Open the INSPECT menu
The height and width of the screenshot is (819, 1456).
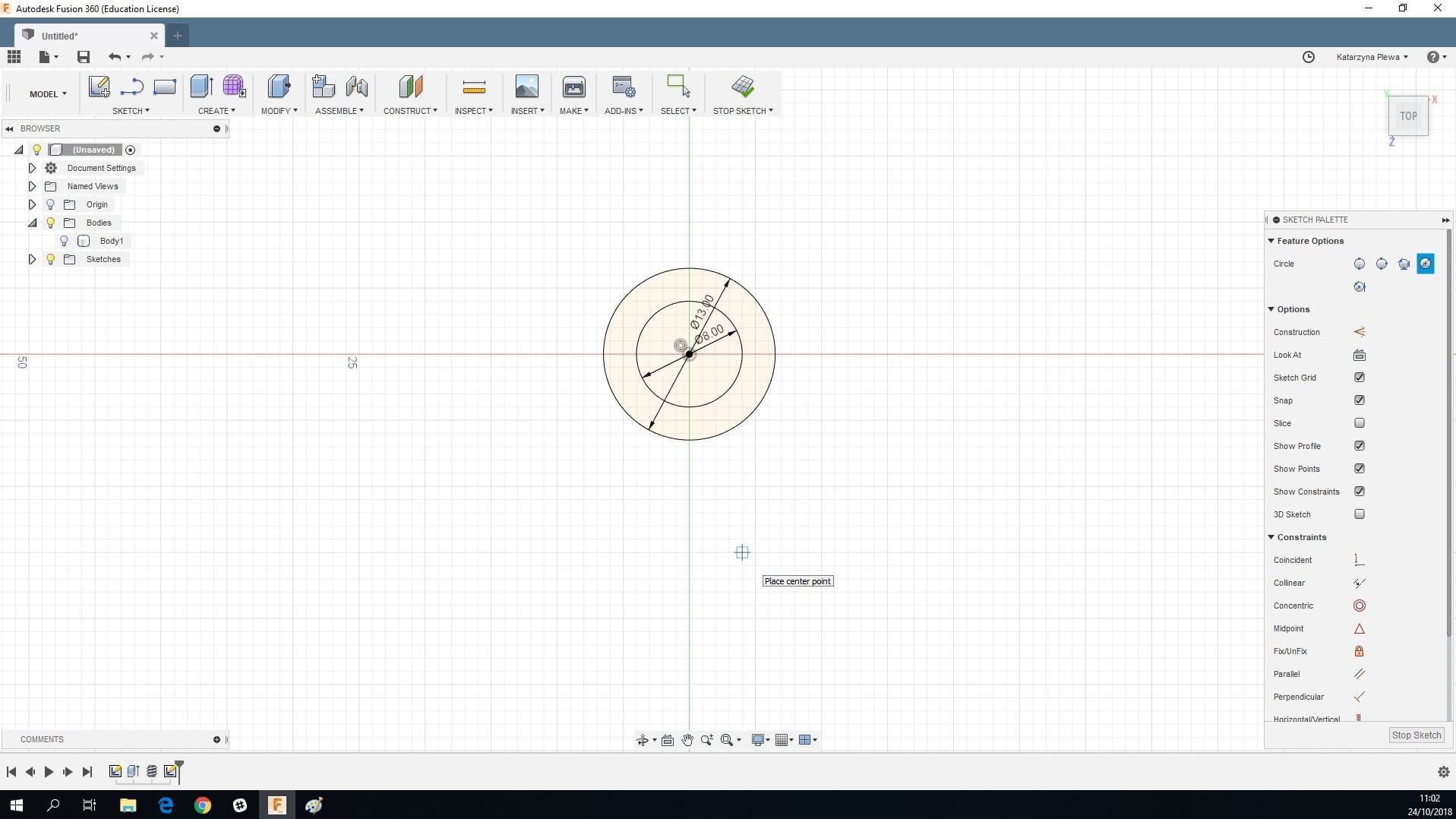click(473, 111)
